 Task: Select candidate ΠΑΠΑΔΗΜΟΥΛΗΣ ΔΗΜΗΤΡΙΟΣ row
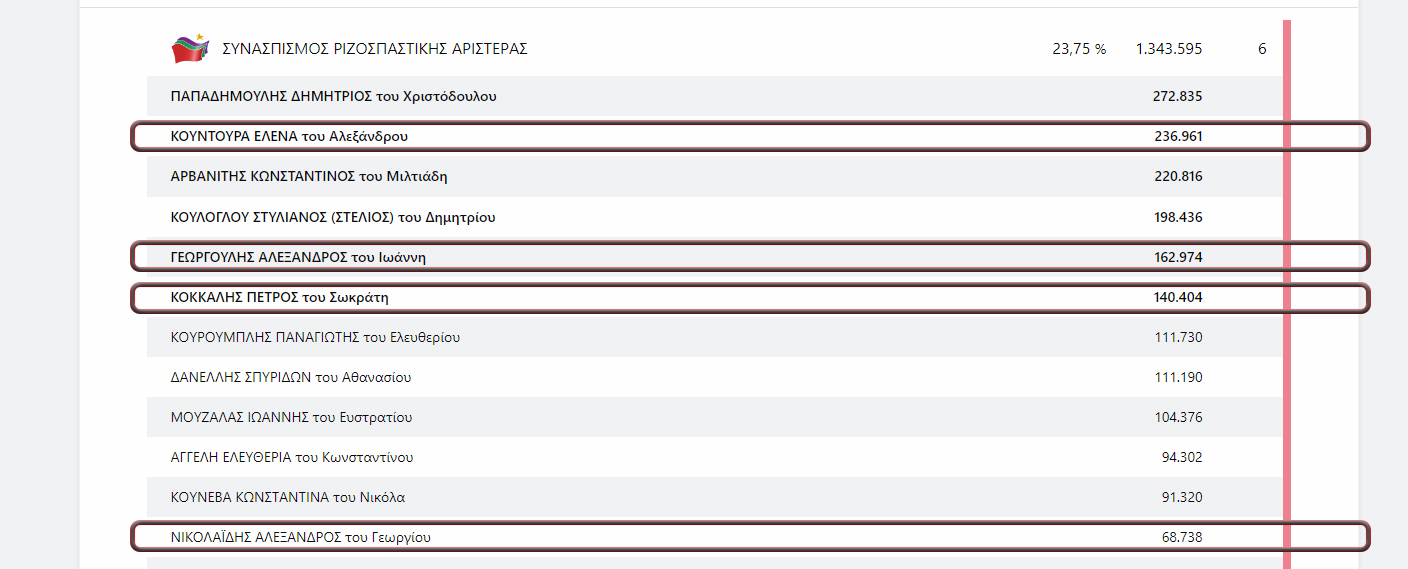click(x=714, y=96)
